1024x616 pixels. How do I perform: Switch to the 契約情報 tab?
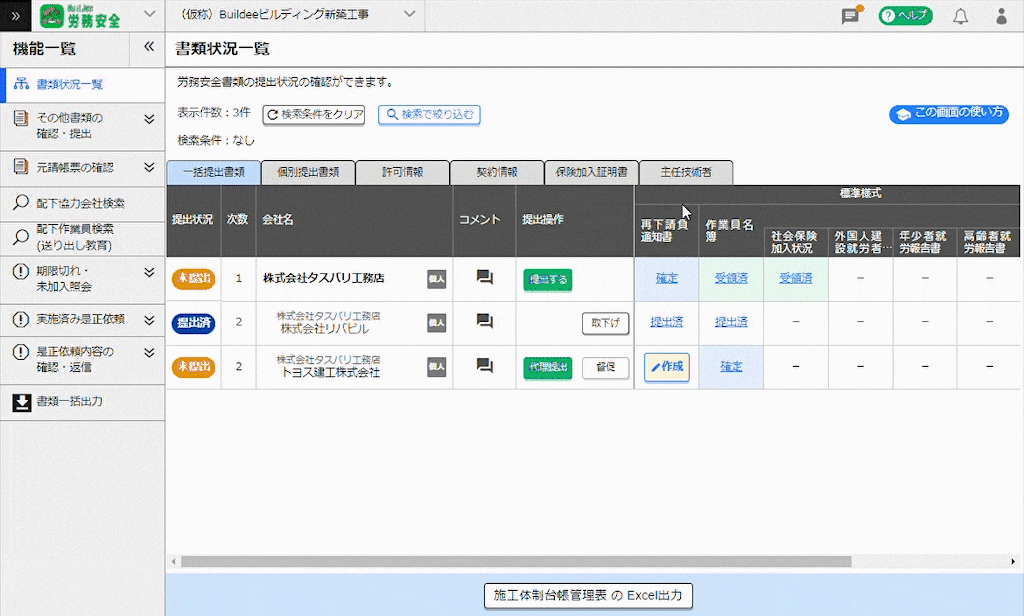coord(497,172)
